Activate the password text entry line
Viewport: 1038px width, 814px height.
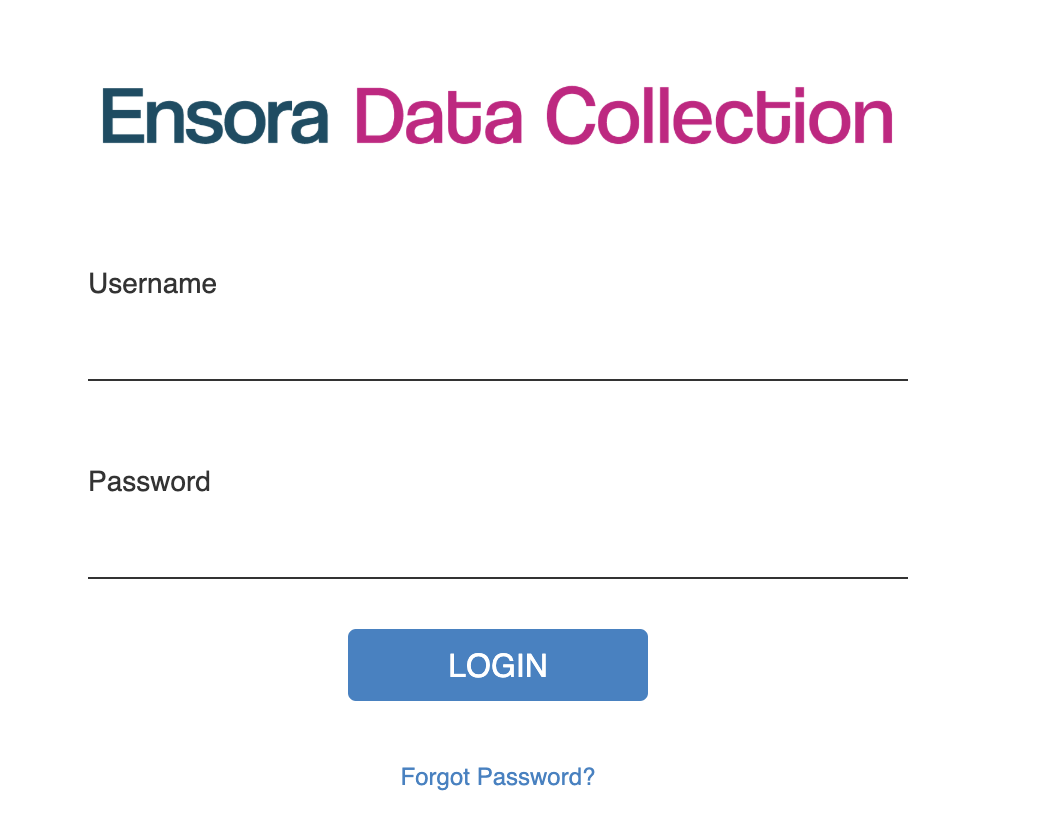pos(498,549)
